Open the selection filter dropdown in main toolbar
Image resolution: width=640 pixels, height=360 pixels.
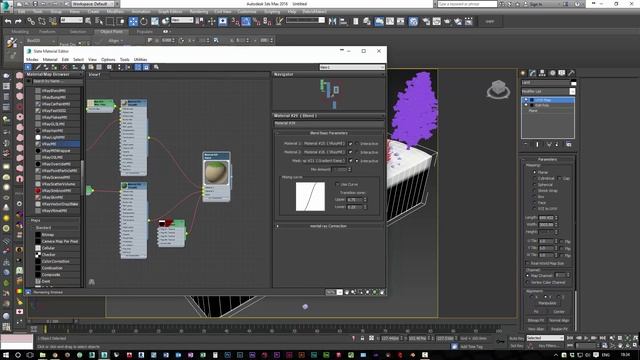[x=71, y=20]
